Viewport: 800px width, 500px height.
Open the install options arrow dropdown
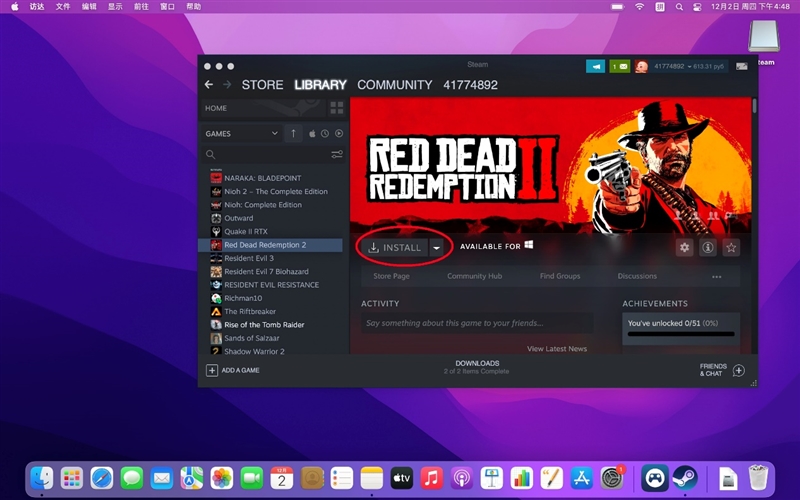[x=437, y=247]
